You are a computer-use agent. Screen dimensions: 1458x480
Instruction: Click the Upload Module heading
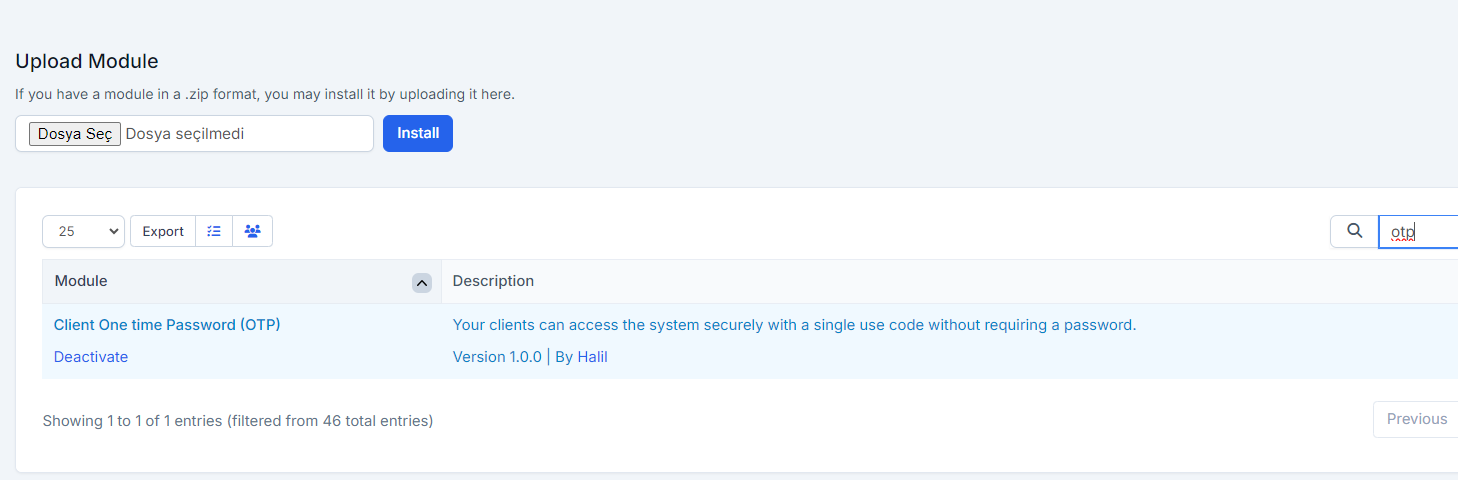click(x=87, y=61)
